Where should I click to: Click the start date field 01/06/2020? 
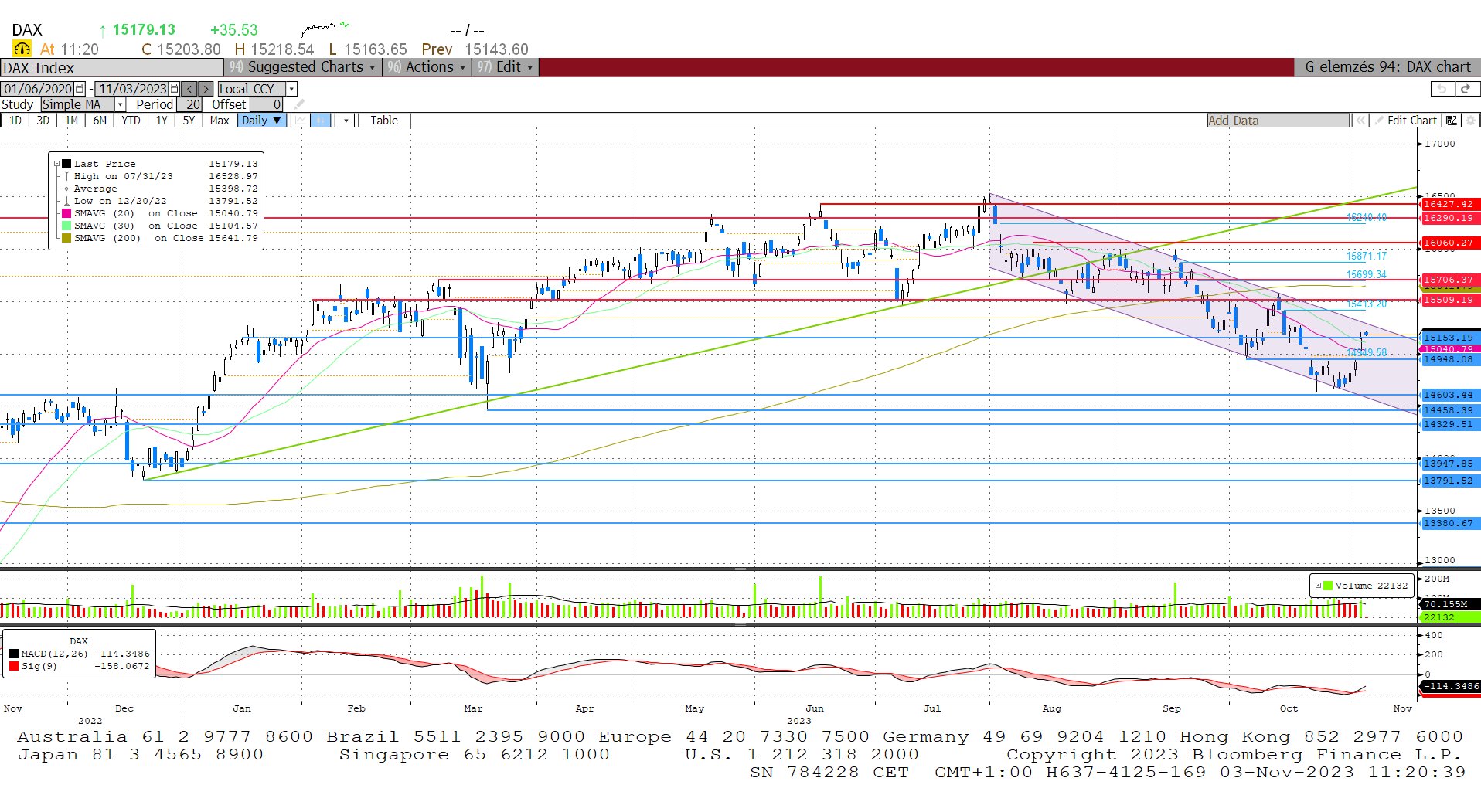(x=38, y=89)
